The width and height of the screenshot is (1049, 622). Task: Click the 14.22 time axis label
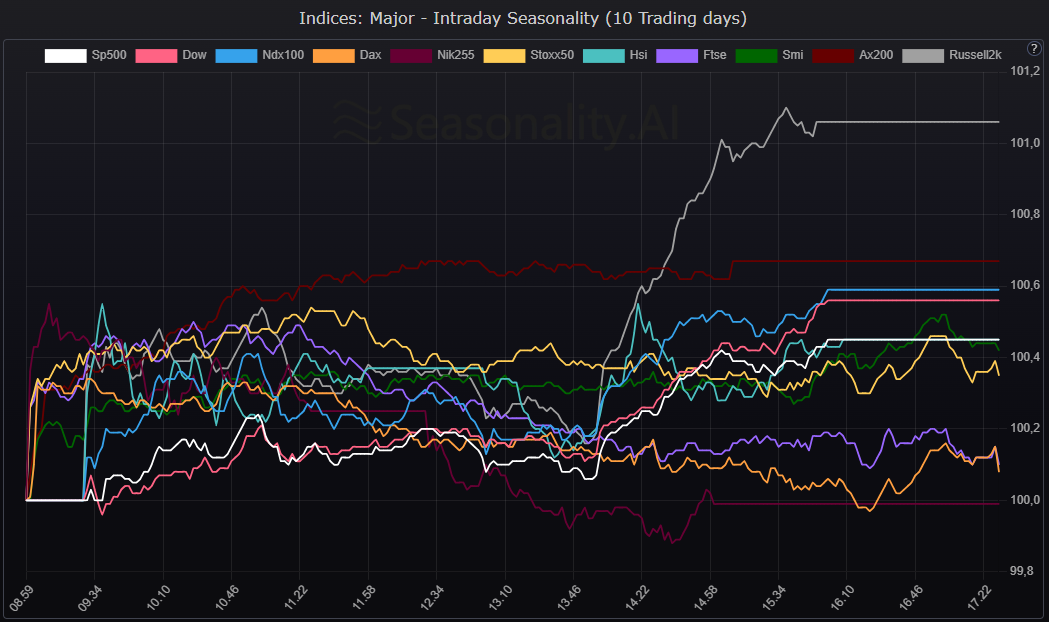(636, 598)
